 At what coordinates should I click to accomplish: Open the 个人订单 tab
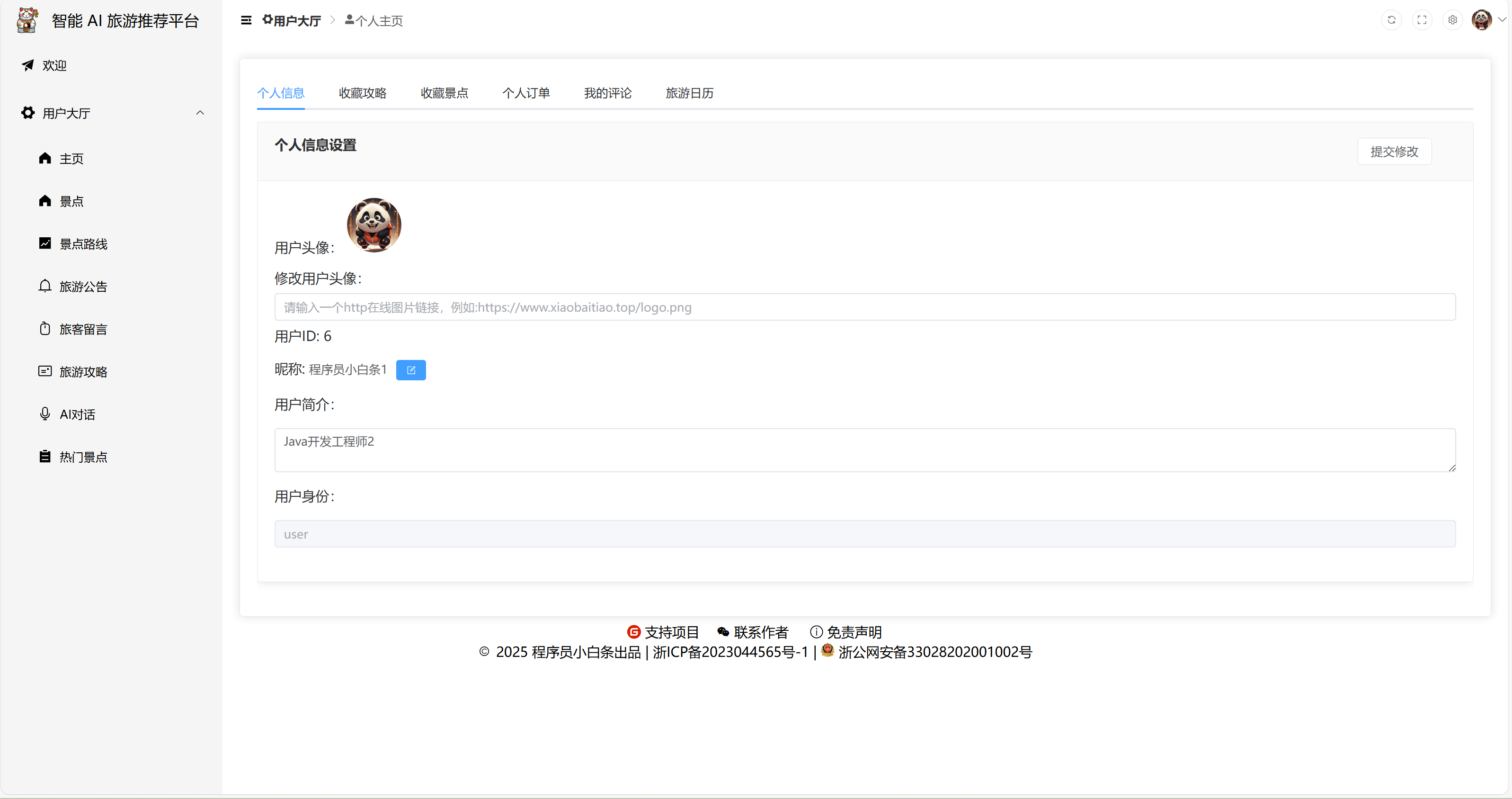point(526,93)
